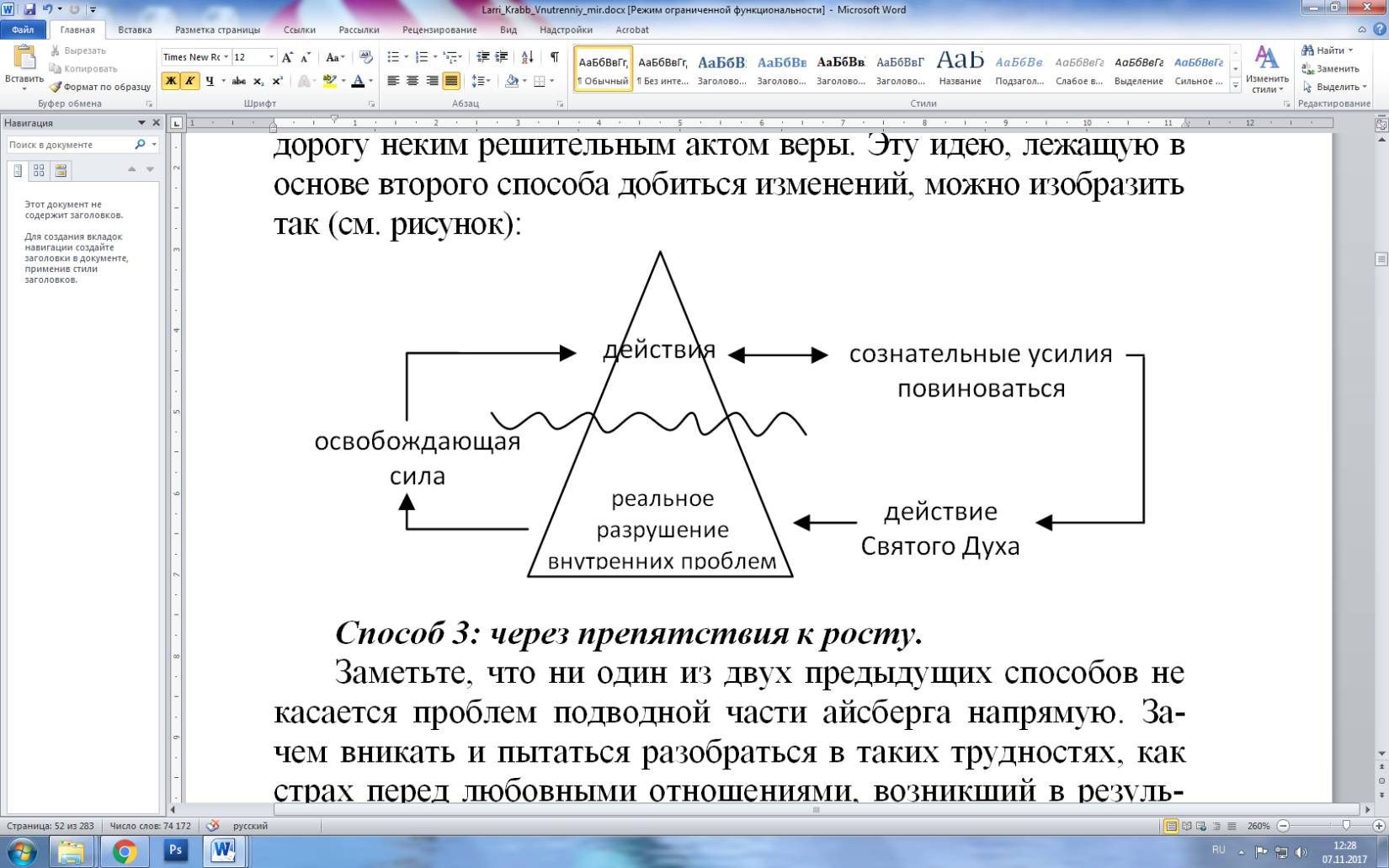Apply the Название style

click(960, 68)
